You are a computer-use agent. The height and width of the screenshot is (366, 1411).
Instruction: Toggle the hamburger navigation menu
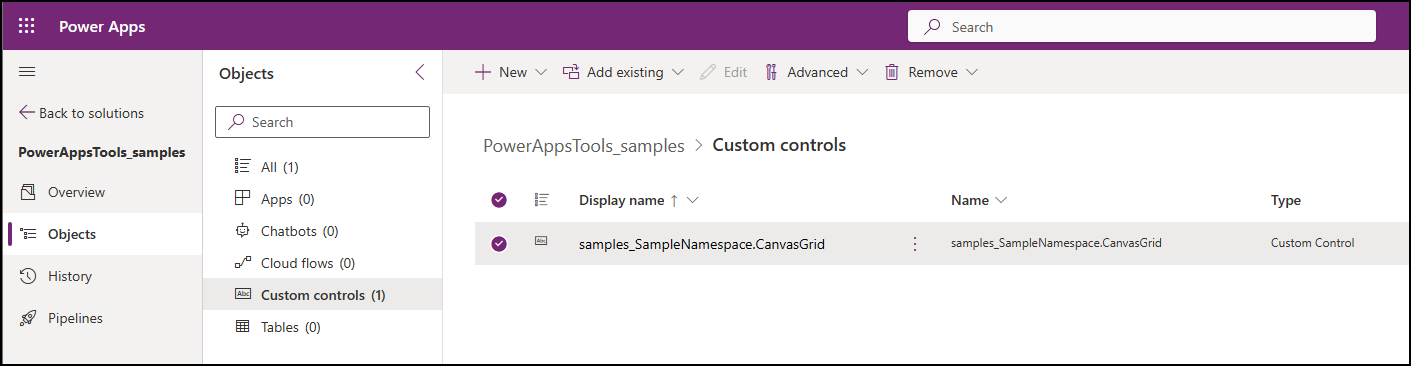click(x=27, y=72)
